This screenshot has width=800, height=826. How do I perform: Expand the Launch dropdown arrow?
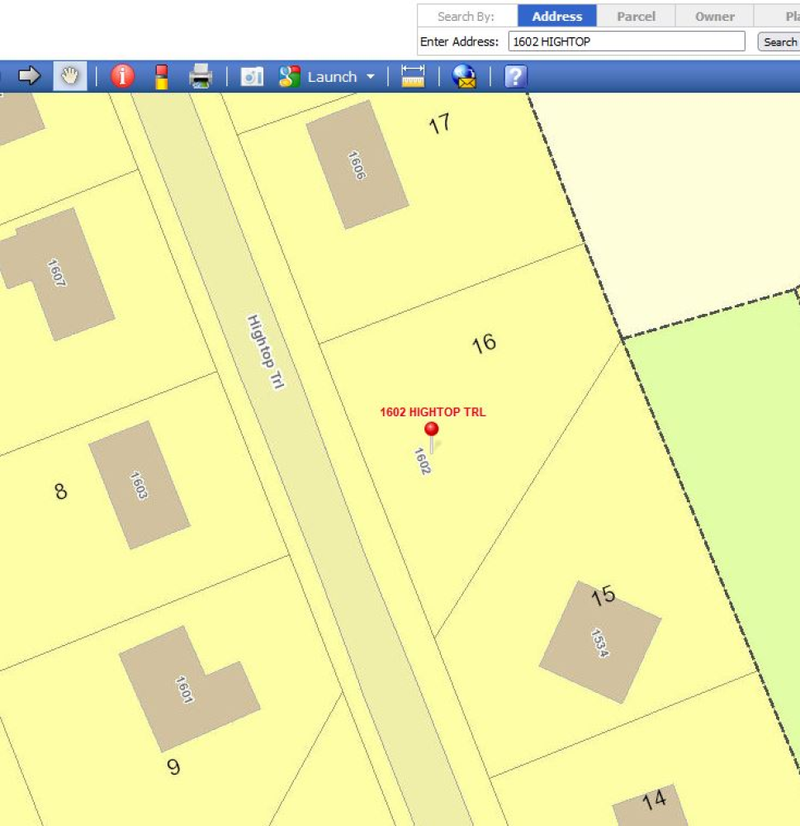371,76
